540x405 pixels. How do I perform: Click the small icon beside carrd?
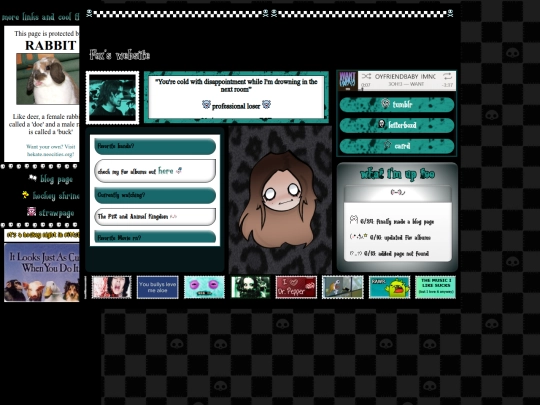pyautogui.click(x=387, y=145)
